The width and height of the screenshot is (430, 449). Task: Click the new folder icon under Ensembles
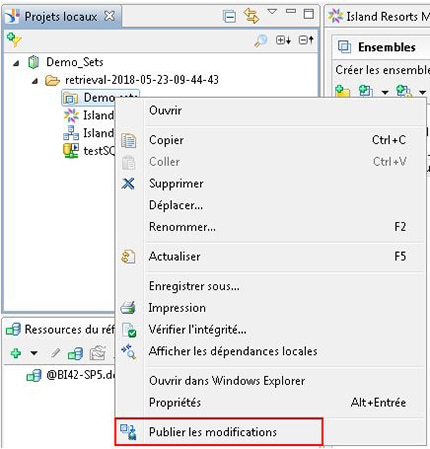[342, 91]
